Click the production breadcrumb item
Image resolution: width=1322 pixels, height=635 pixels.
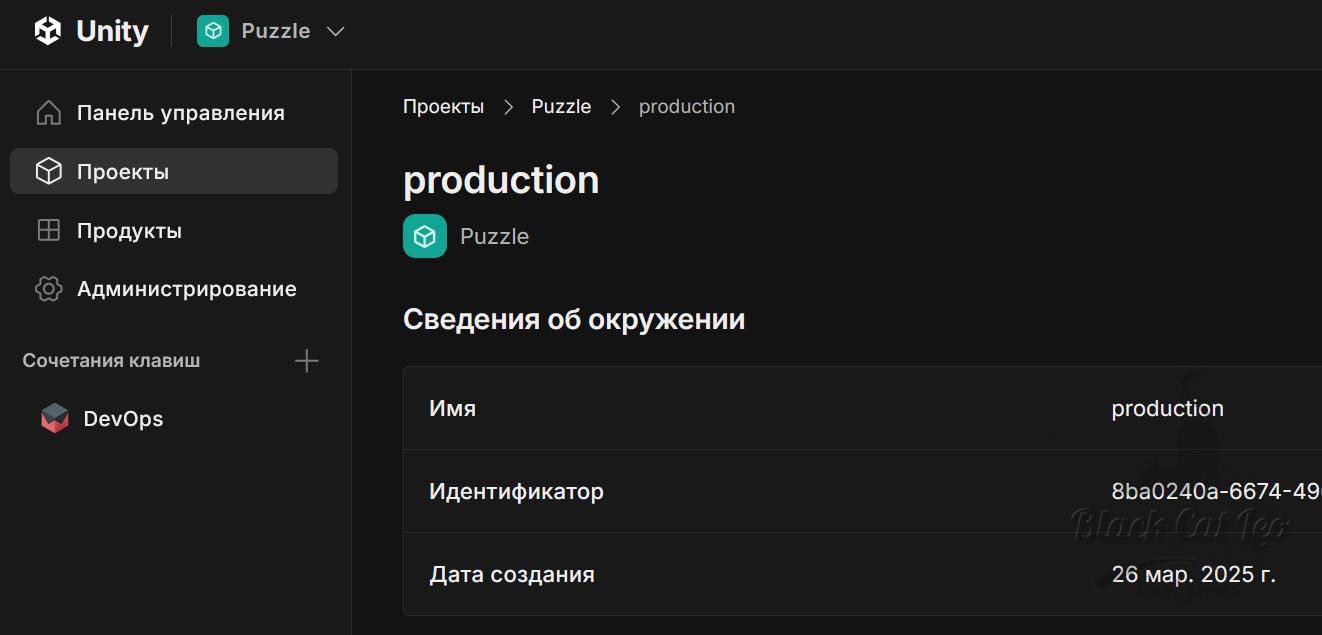click(687, 107)
